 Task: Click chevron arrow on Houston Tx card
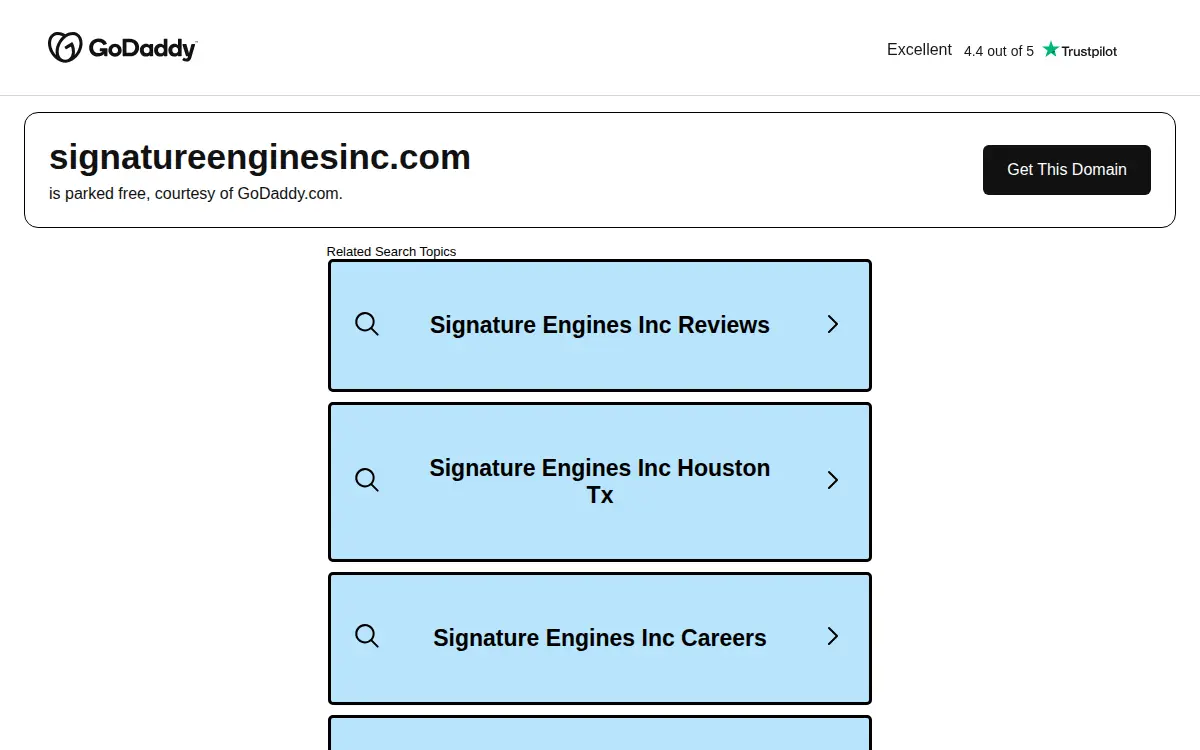(832, 480)
